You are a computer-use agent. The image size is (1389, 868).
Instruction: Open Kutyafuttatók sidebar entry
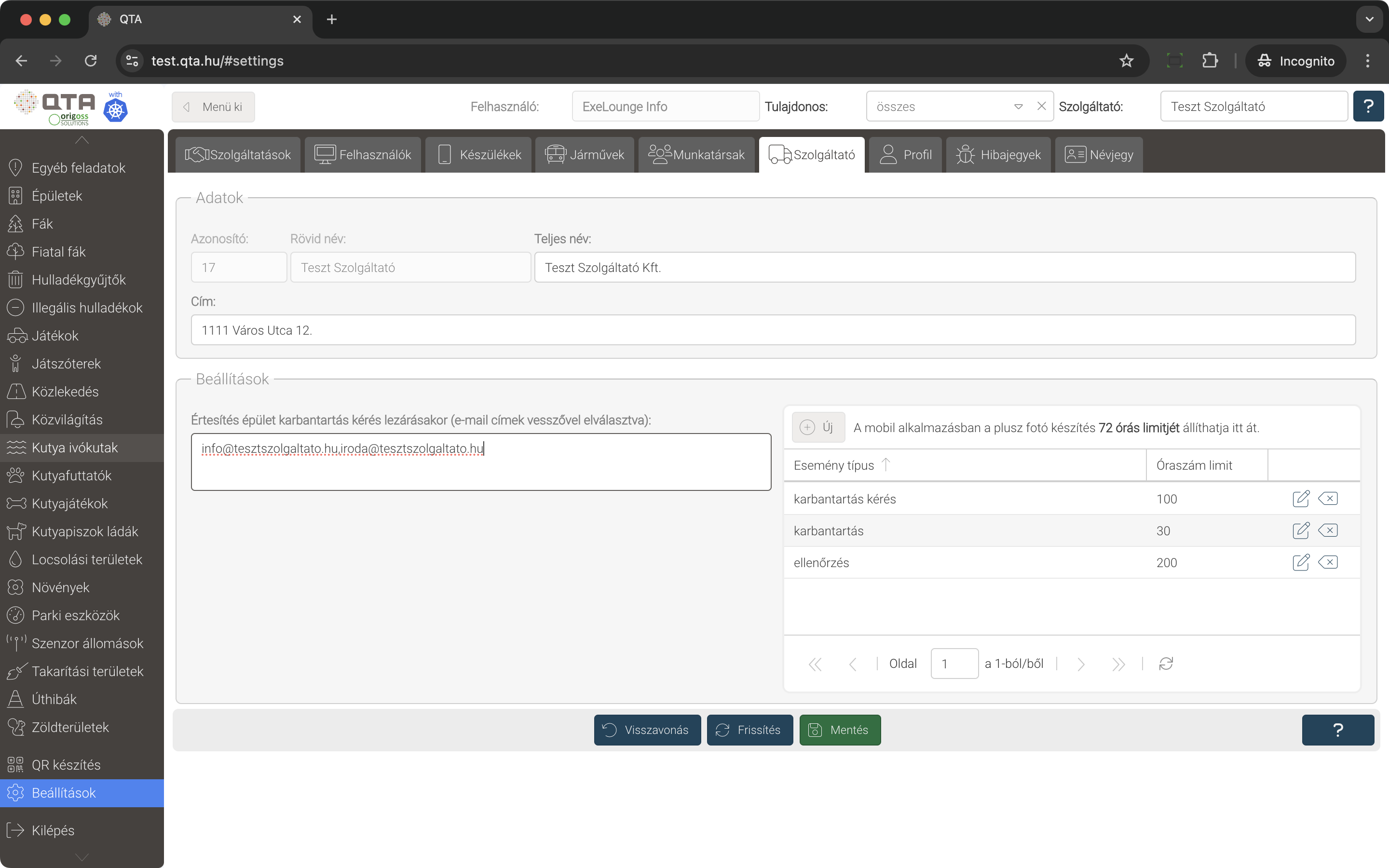(82, 475)
